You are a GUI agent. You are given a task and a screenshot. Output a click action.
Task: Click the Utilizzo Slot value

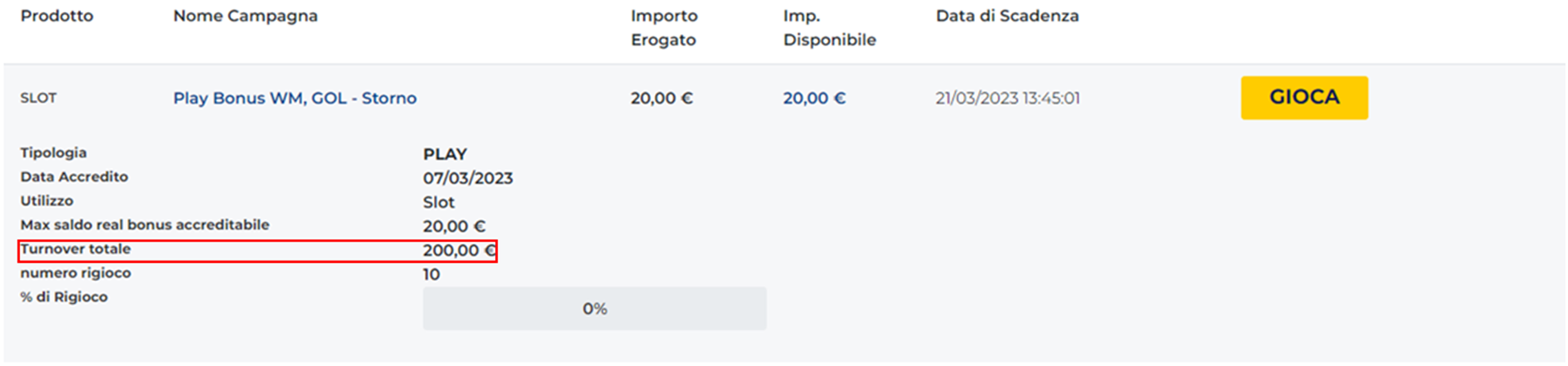coord(438,202)
